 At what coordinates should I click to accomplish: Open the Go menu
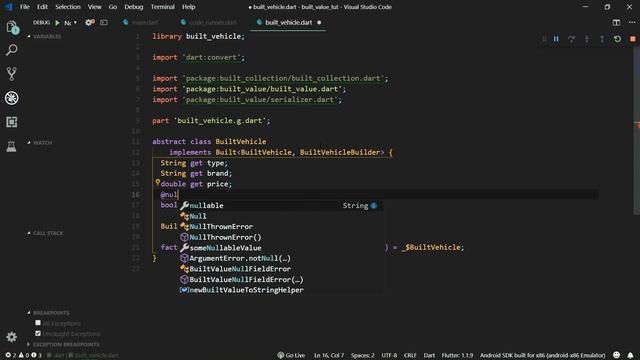point(113,7)
